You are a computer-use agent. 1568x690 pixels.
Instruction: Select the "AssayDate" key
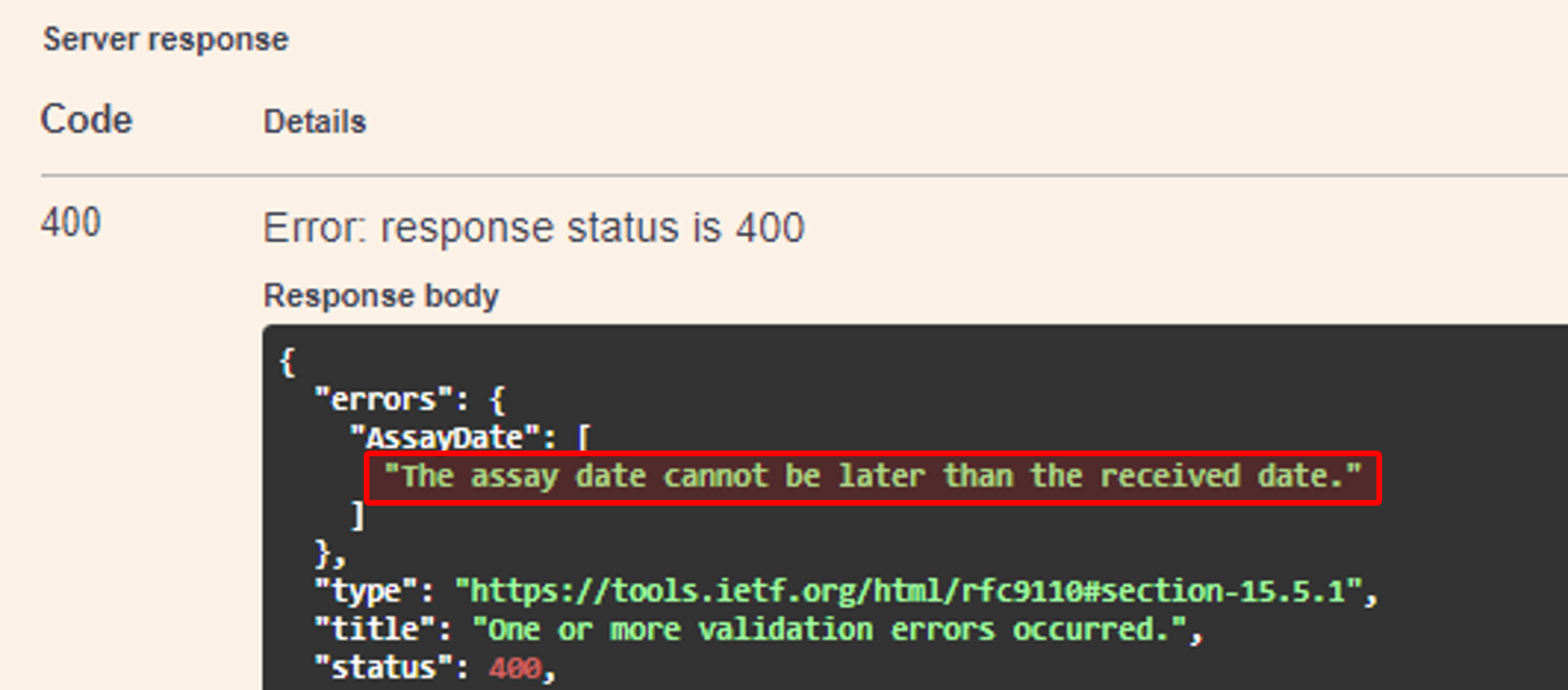click(445, 438)
